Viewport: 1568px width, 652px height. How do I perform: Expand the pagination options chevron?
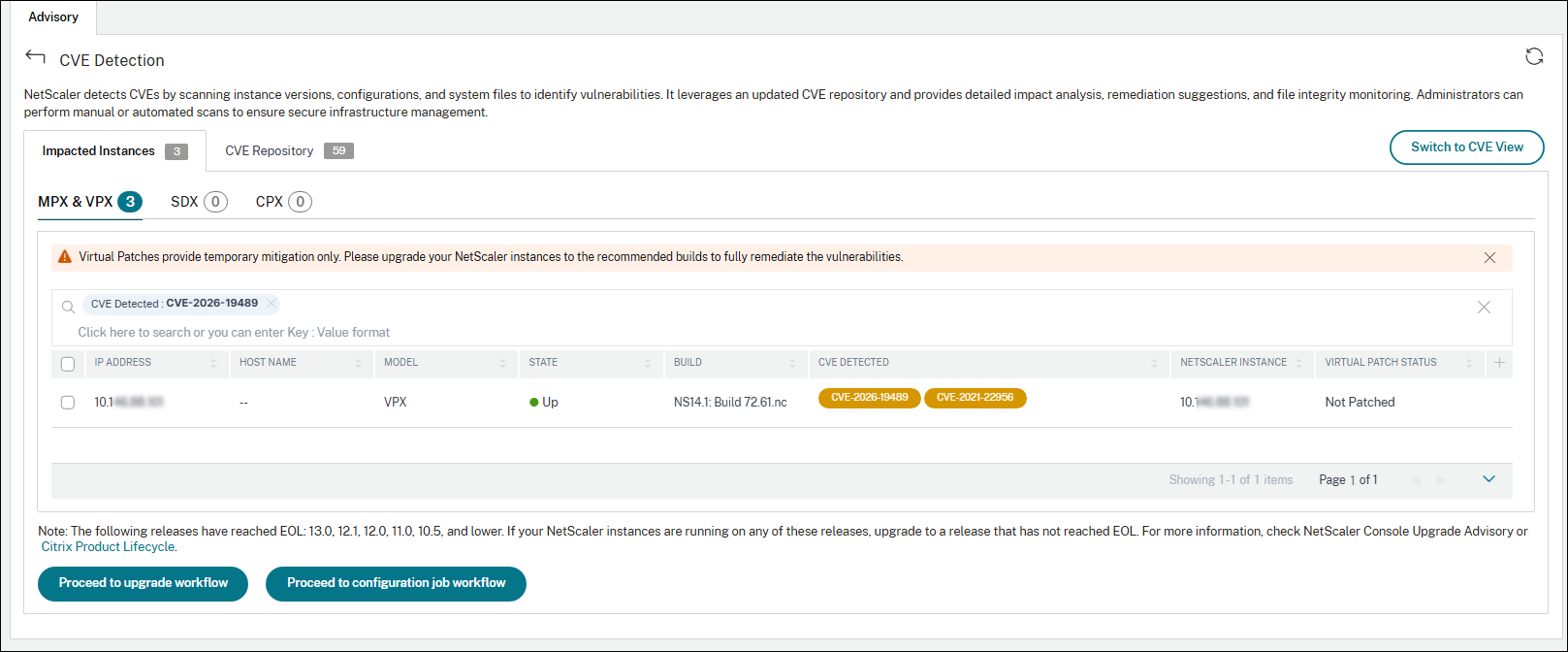[1488, 479]
